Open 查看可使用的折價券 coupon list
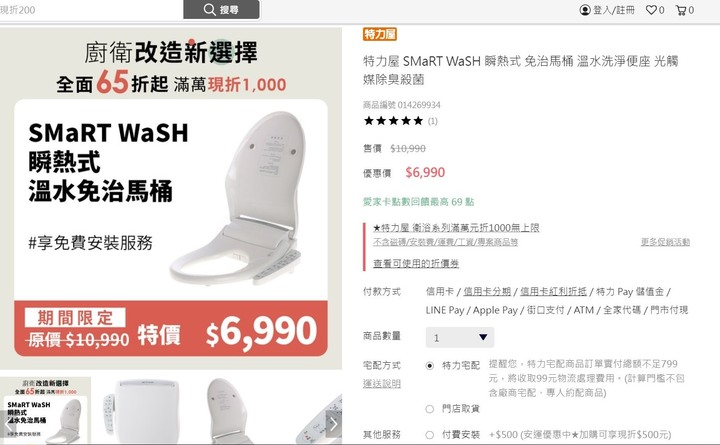This screenshot has height=445, width=720. point(416,264)
